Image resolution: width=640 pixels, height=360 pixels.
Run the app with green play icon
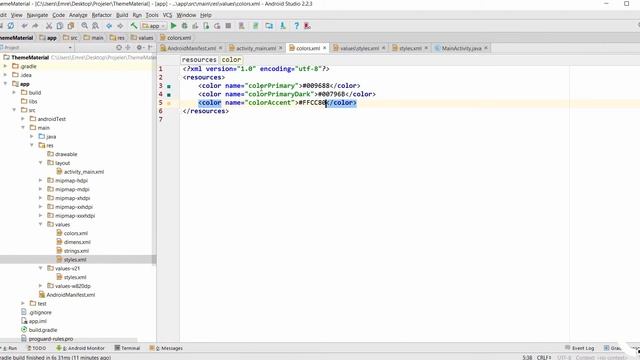coord(173,26)
